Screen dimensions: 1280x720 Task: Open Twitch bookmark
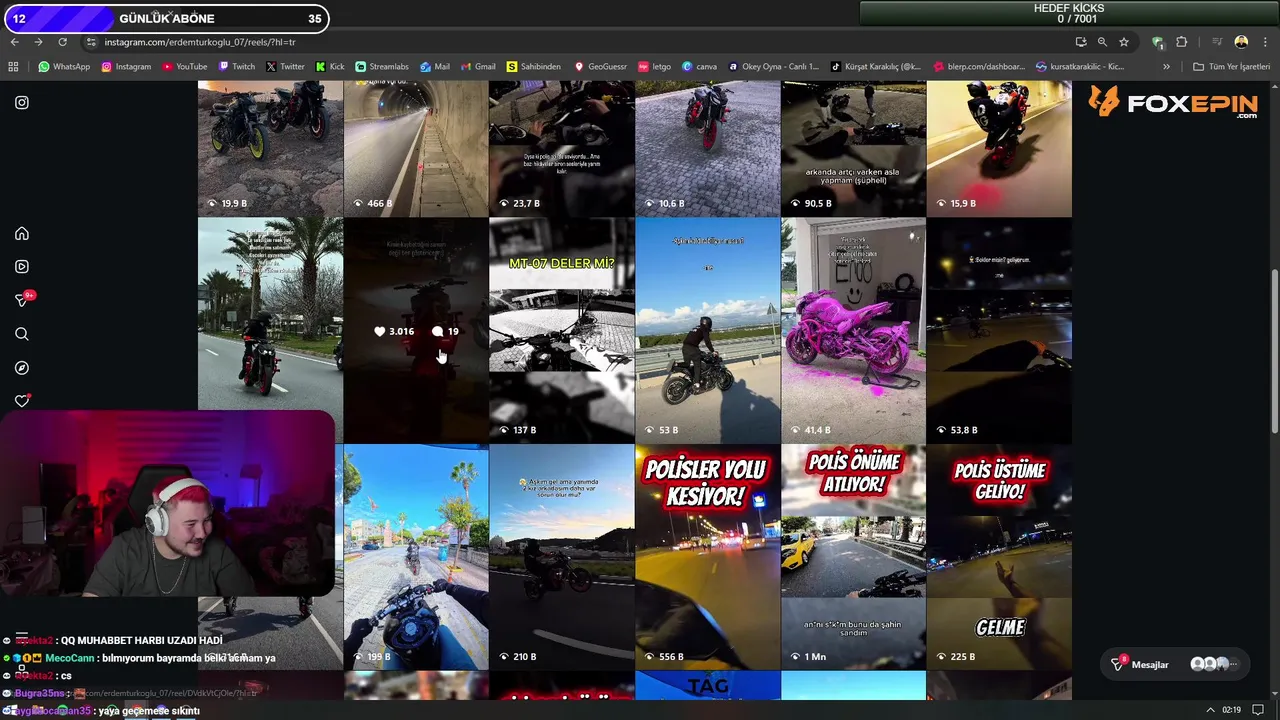pyautogui.click(x=237, y=67)
